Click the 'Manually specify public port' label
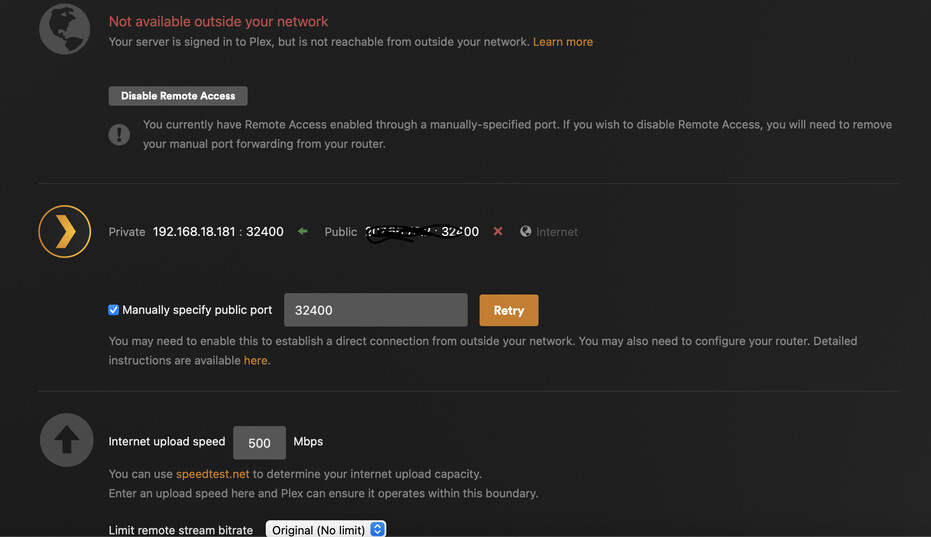This screenshot has width=931, height=537. pos(197,310)
